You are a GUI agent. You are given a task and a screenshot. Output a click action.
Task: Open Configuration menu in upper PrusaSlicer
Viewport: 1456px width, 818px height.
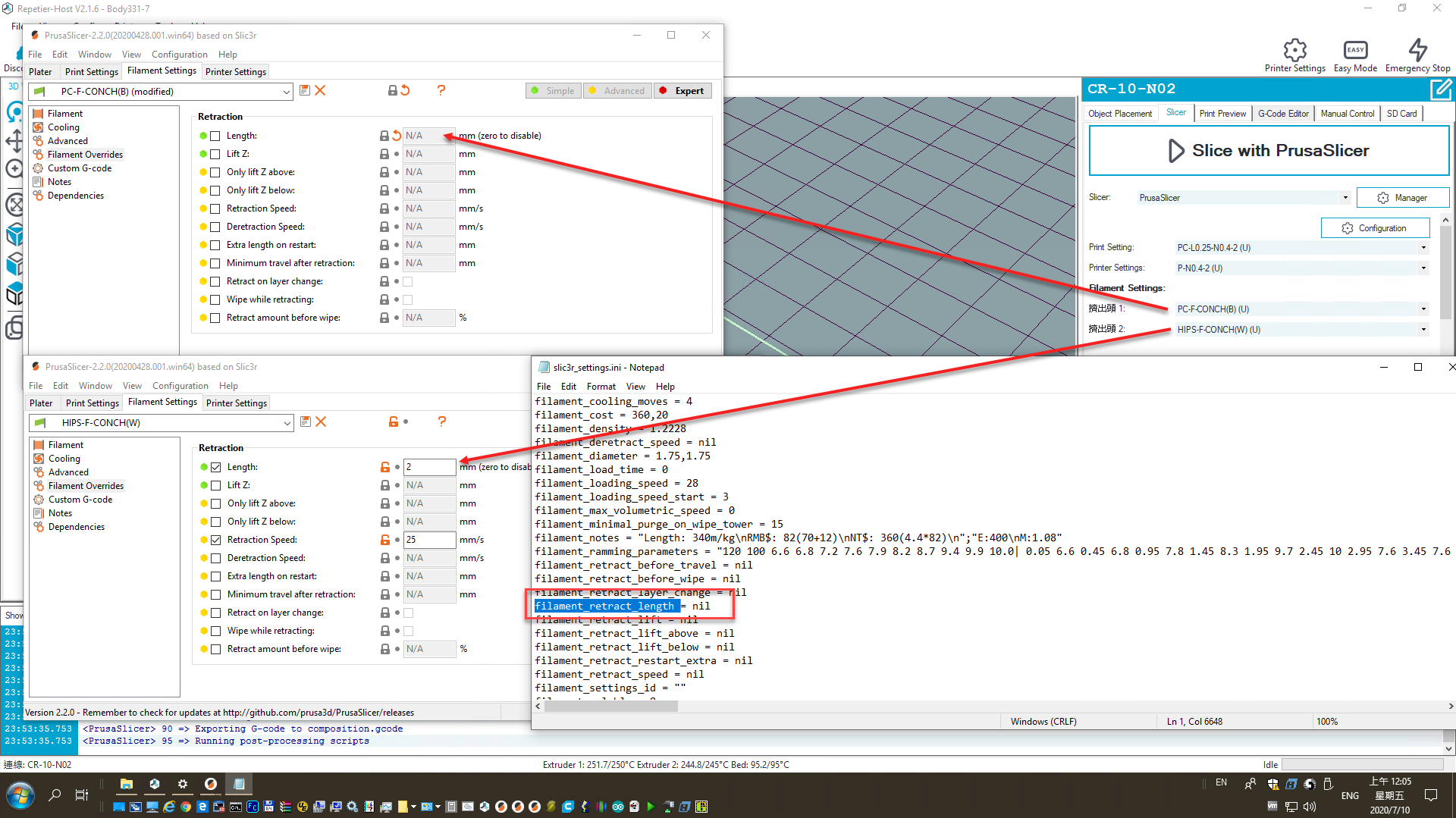coord(179,55)
